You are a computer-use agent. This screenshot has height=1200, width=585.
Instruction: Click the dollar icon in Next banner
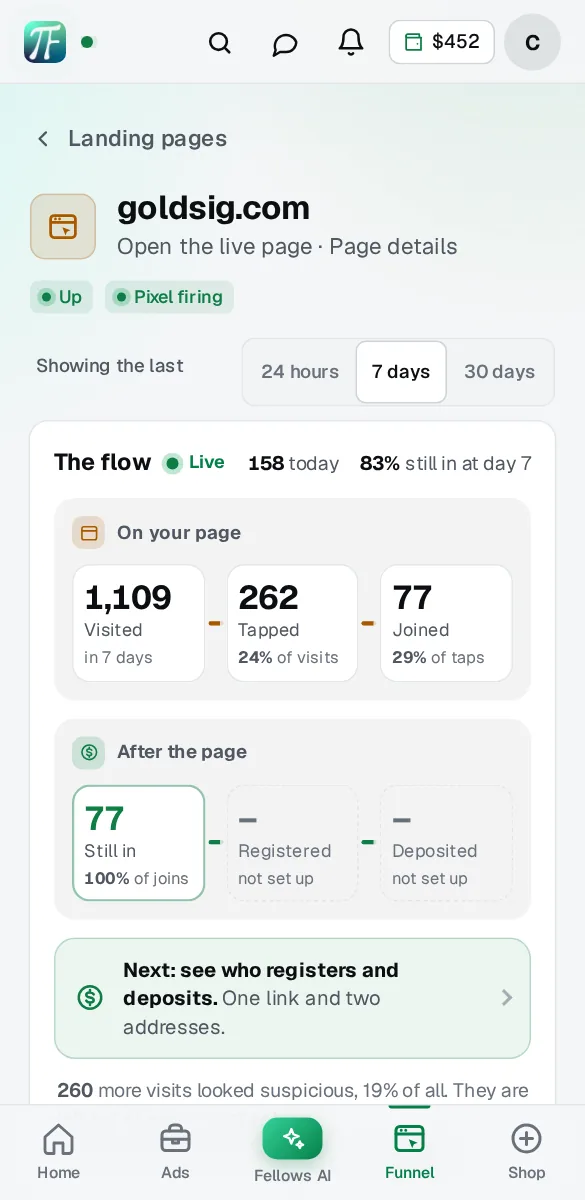click(90, 997)
